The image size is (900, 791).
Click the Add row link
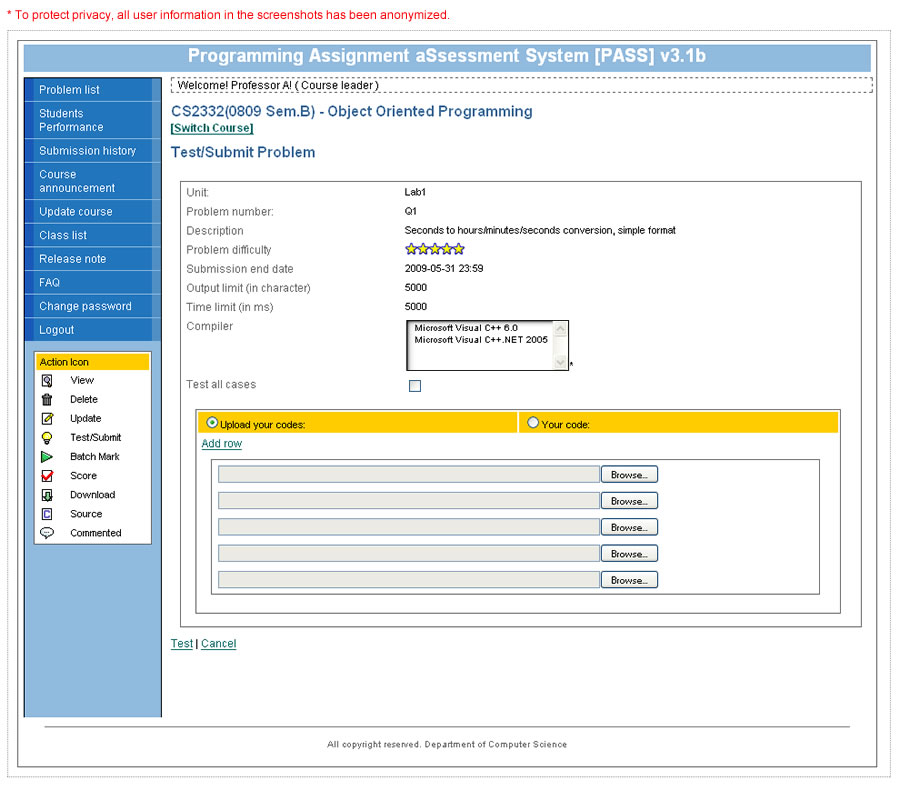click(222, 444)
